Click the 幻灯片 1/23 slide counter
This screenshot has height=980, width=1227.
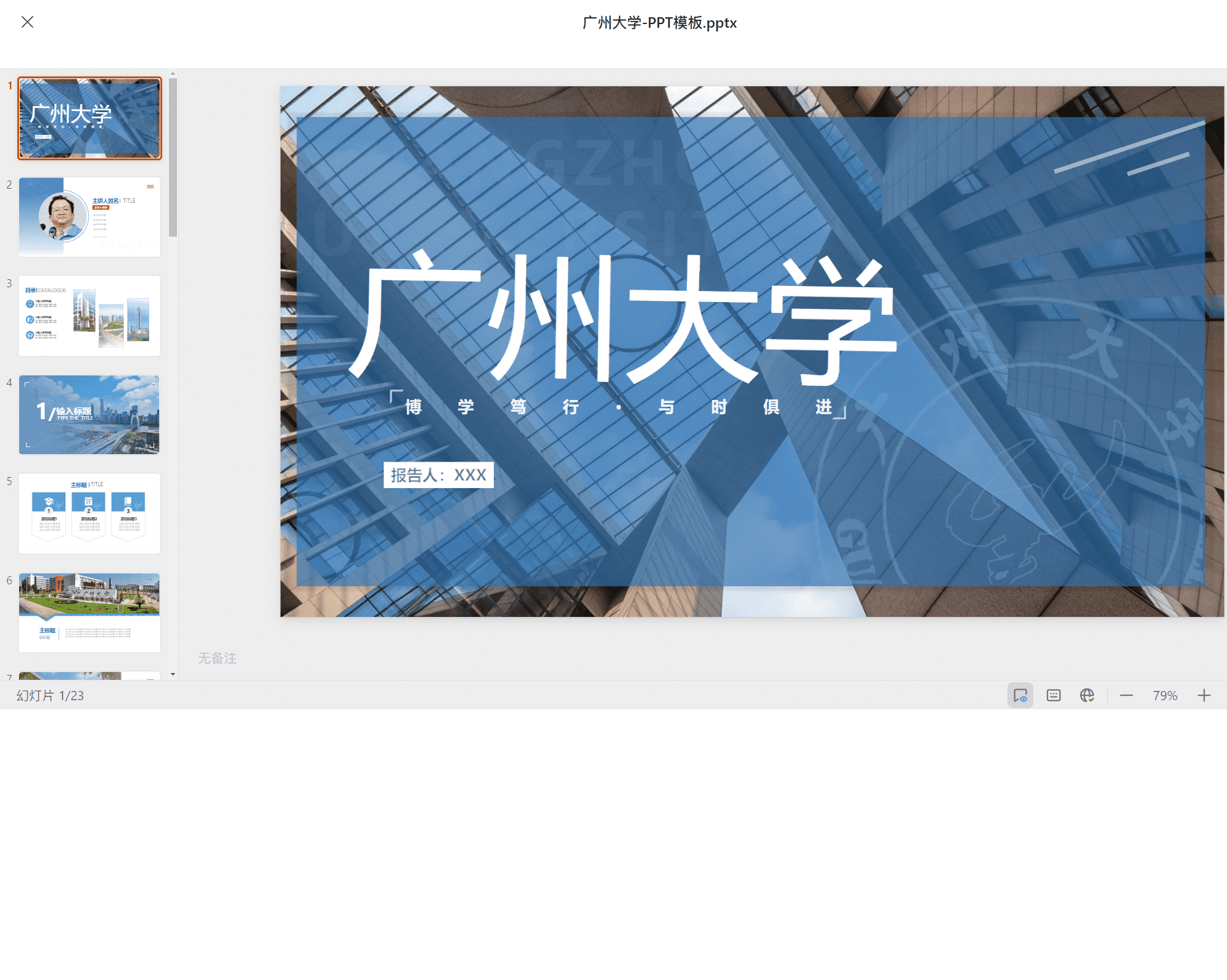coord(50,695)
